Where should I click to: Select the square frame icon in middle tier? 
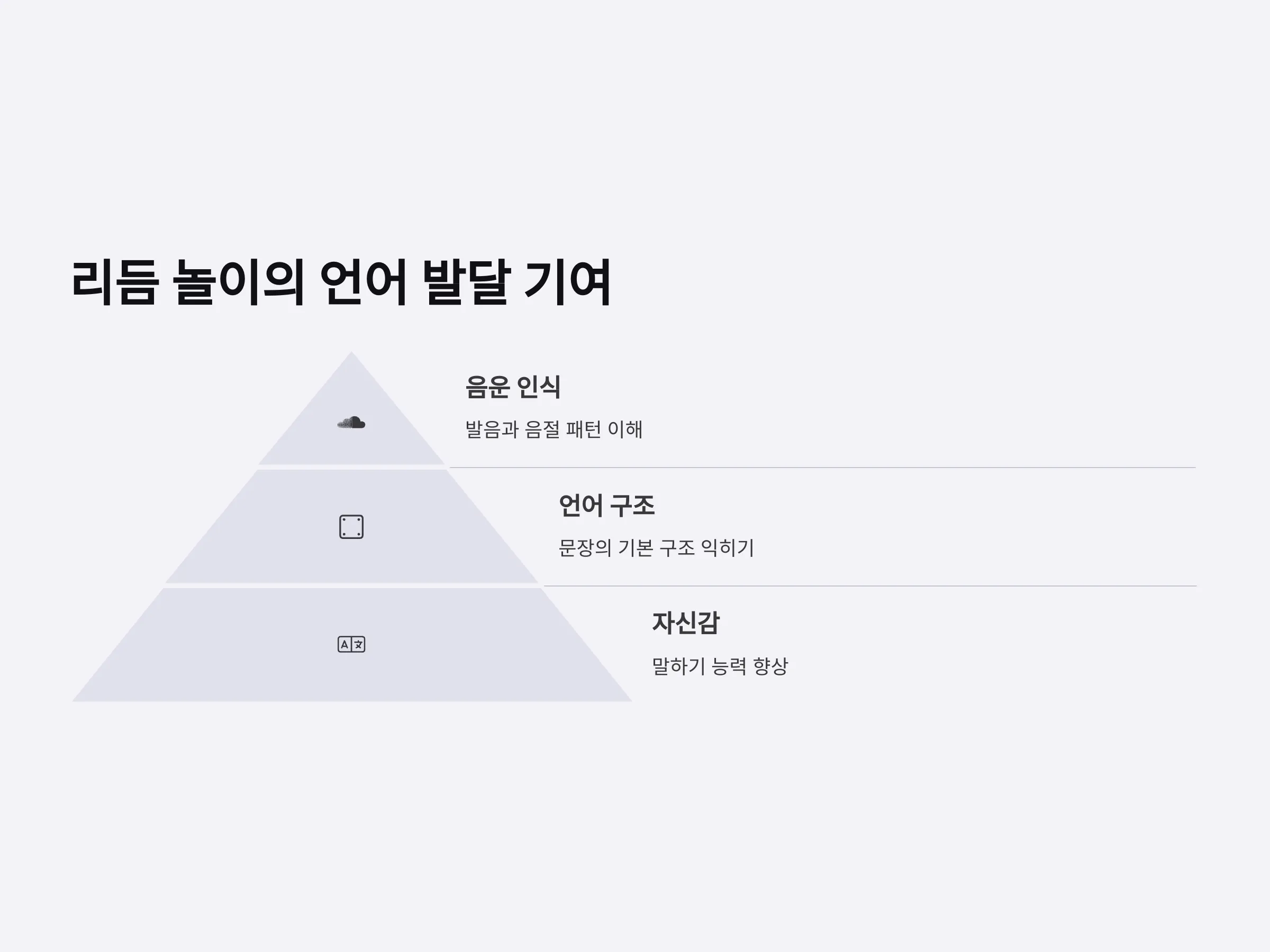[351, 527]
